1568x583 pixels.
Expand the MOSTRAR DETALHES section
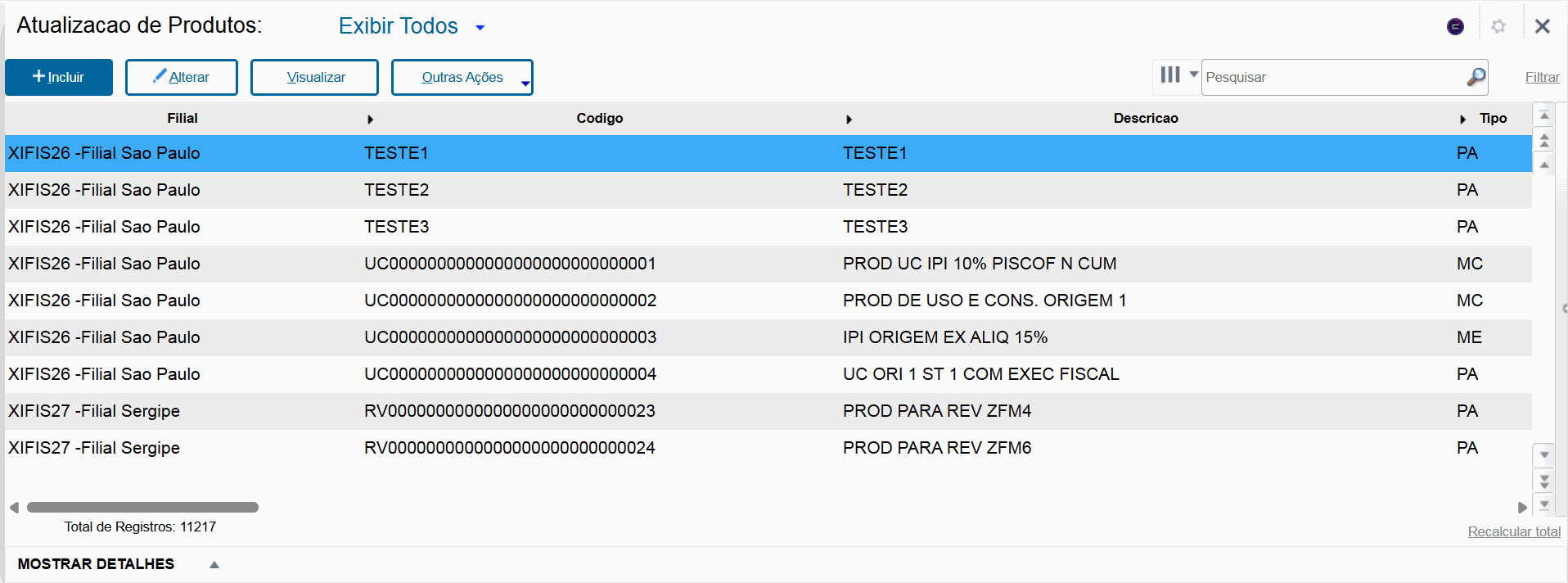tap(214, 564)
